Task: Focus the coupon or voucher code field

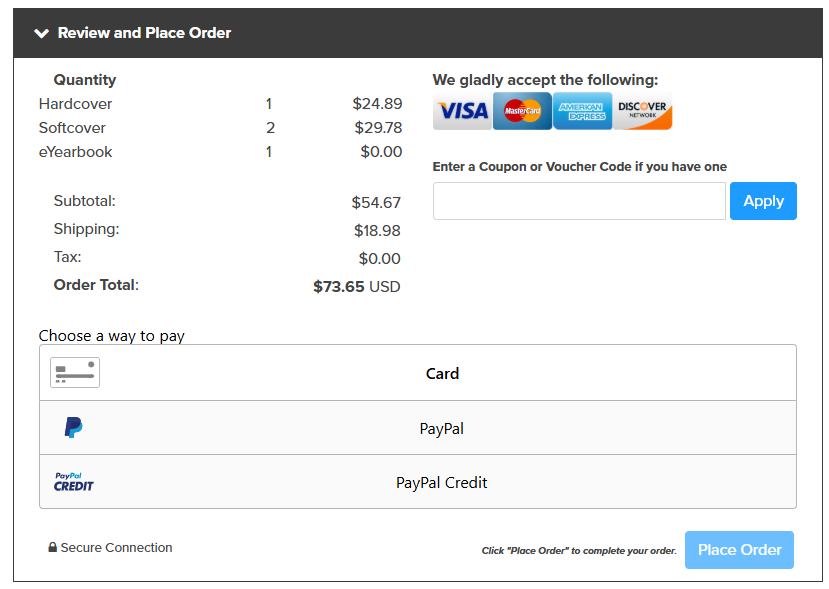Action: coord(579,201)
